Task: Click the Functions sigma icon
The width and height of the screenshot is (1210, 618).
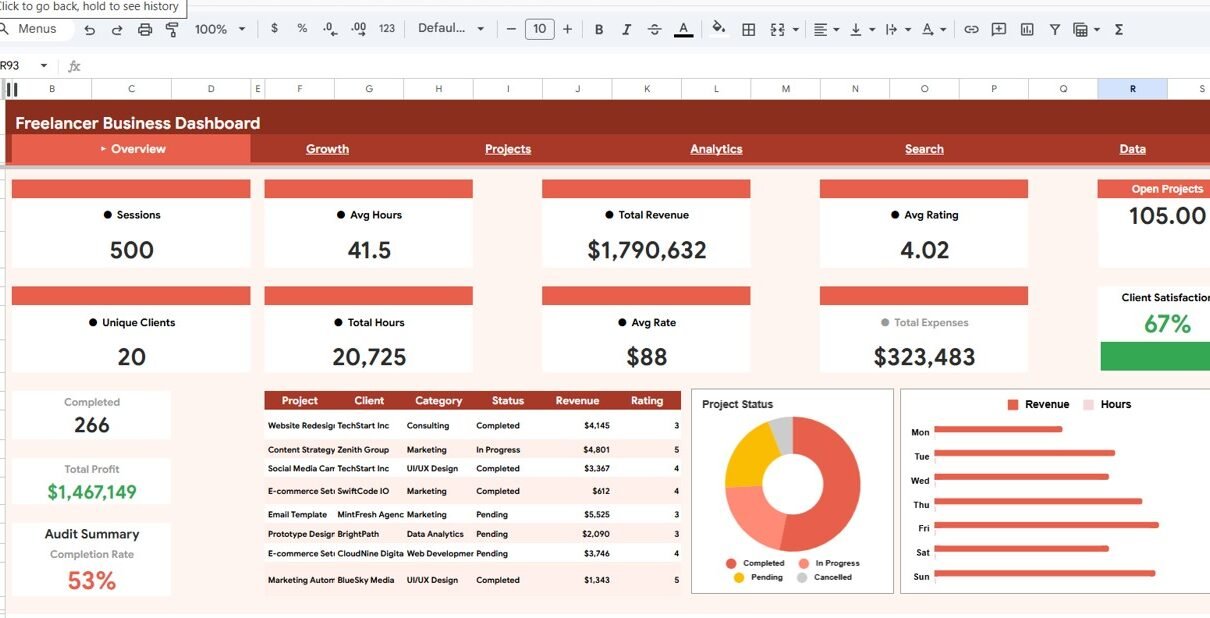Action: [1119, 30]
